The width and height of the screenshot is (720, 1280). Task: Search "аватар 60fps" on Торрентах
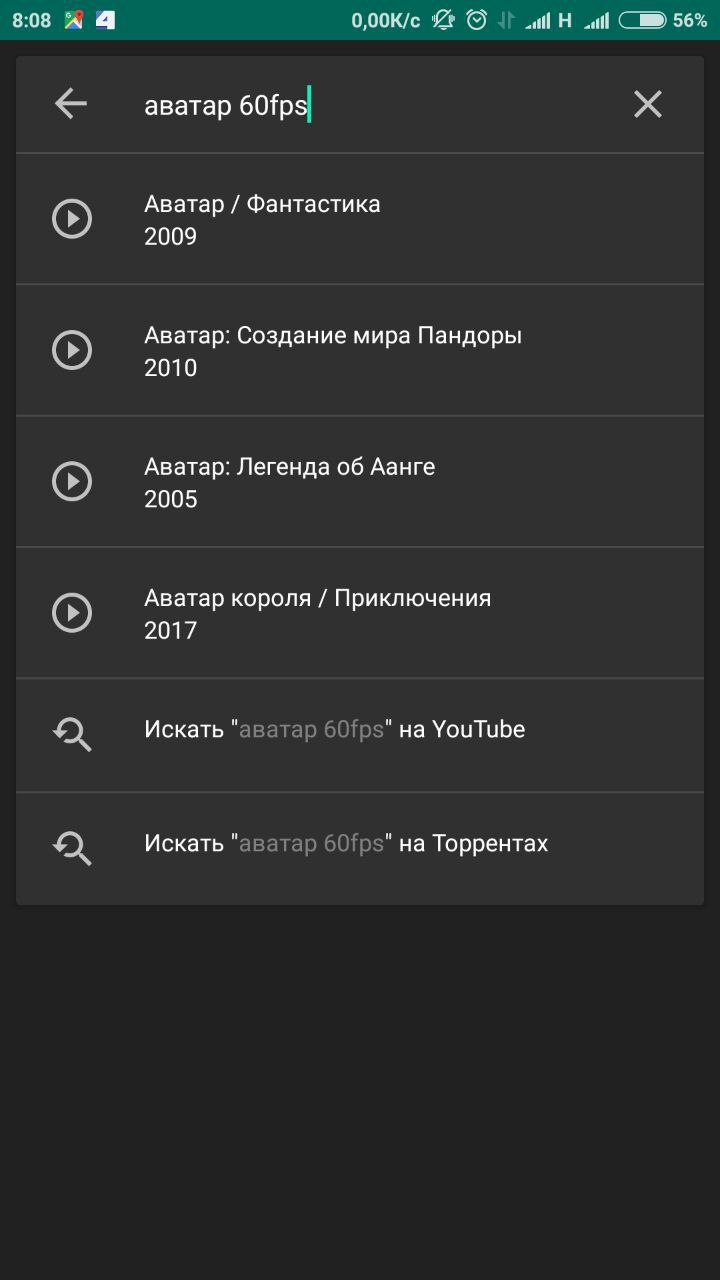point(360,848)
